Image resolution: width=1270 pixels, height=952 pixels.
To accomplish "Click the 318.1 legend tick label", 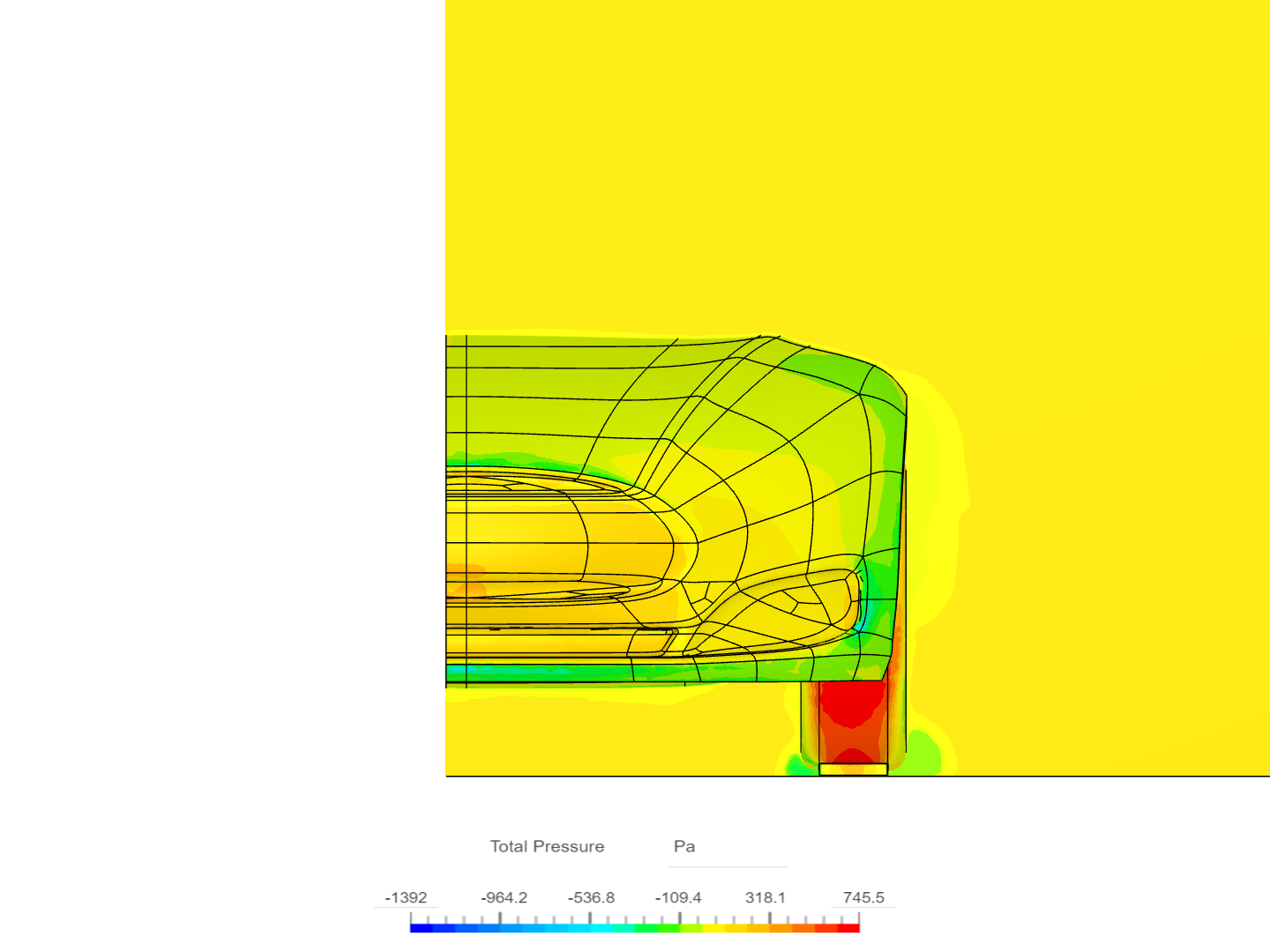I will pyautogui.click(x=765, y=897).
